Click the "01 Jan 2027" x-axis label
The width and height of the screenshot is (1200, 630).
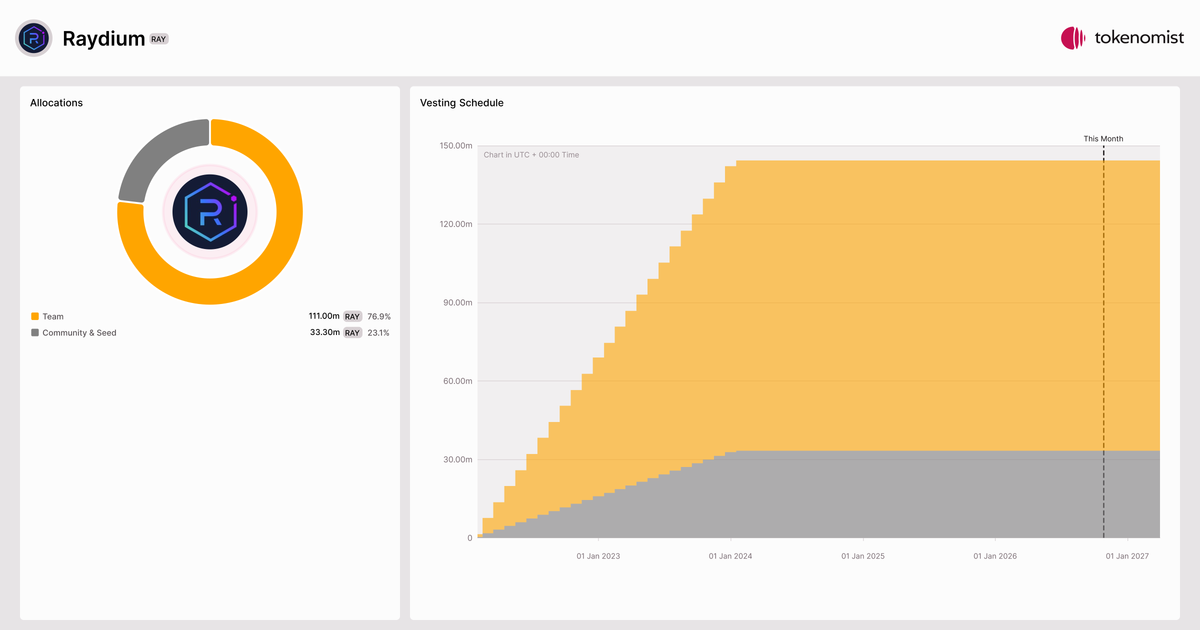click(x=1128, y=556)
